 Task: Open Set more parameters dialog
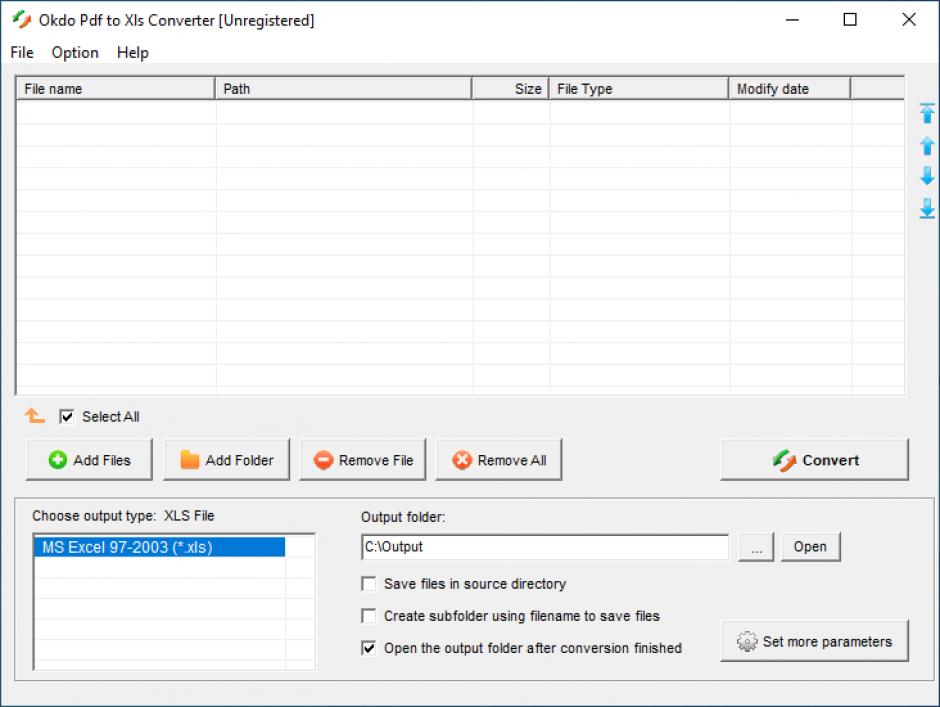coord(815,641)
